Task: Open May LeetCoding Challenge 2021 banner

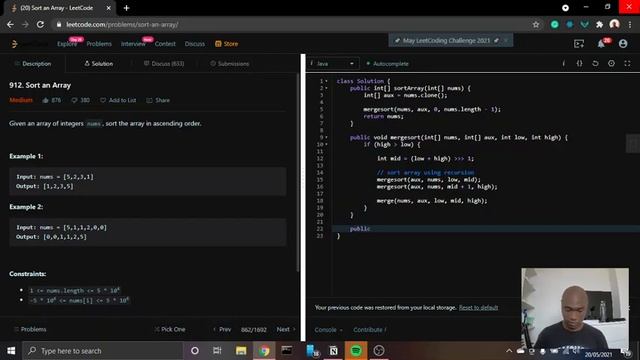Action: coord(446,40)
